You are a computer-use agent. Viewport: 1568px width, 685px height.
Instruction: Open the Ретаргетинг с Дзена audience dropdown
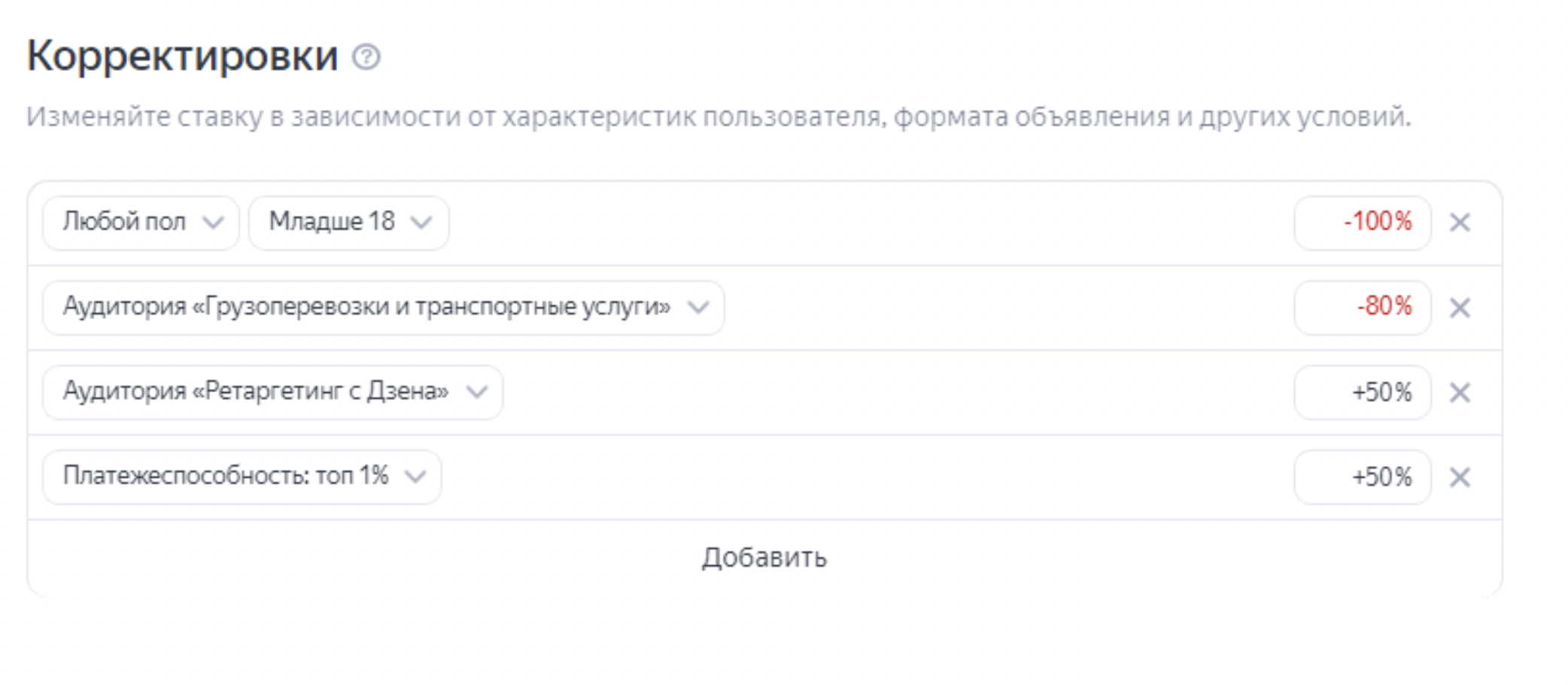(272, 392)
